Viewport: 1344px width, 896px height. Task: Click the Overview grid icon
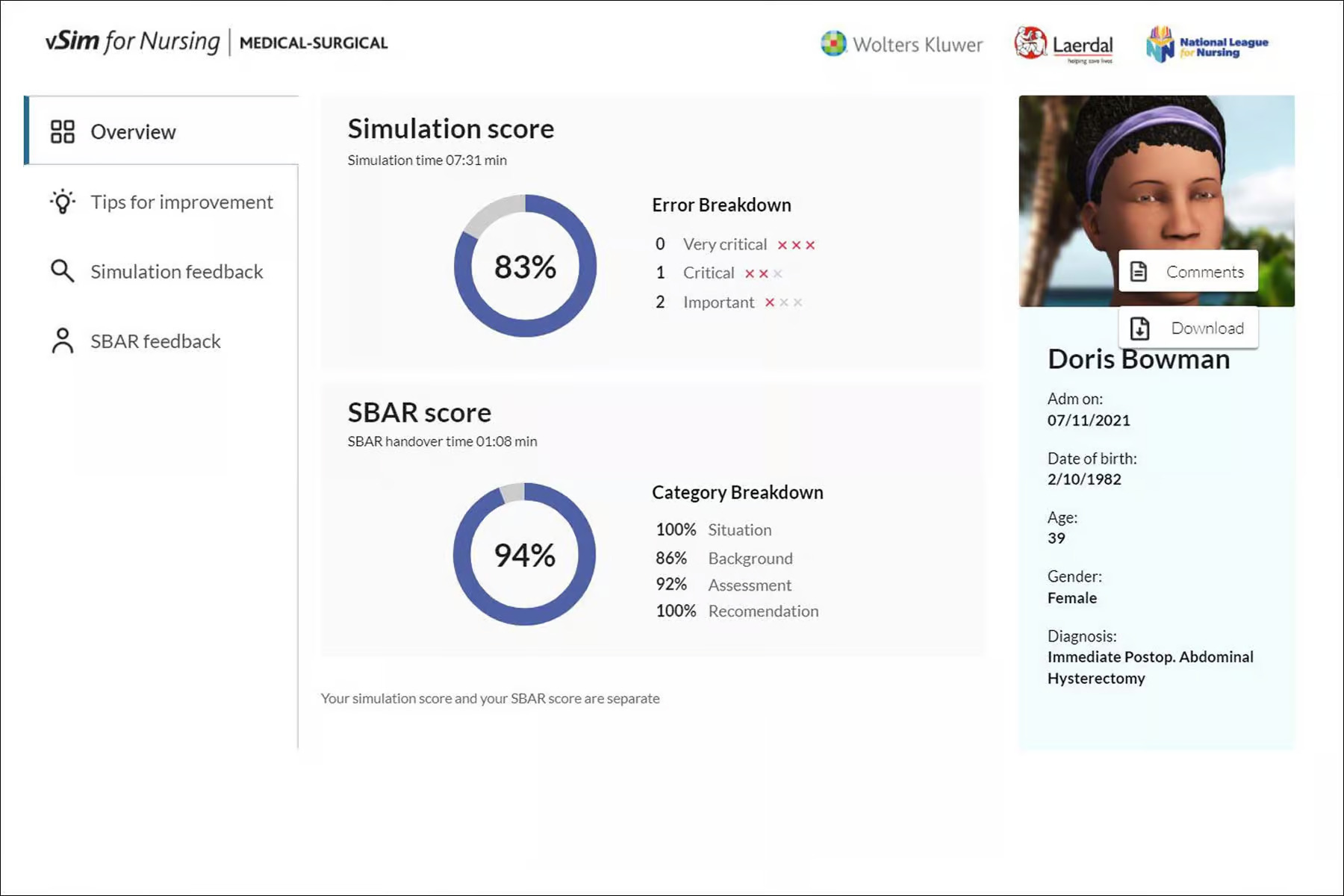(x=63, y=131)
